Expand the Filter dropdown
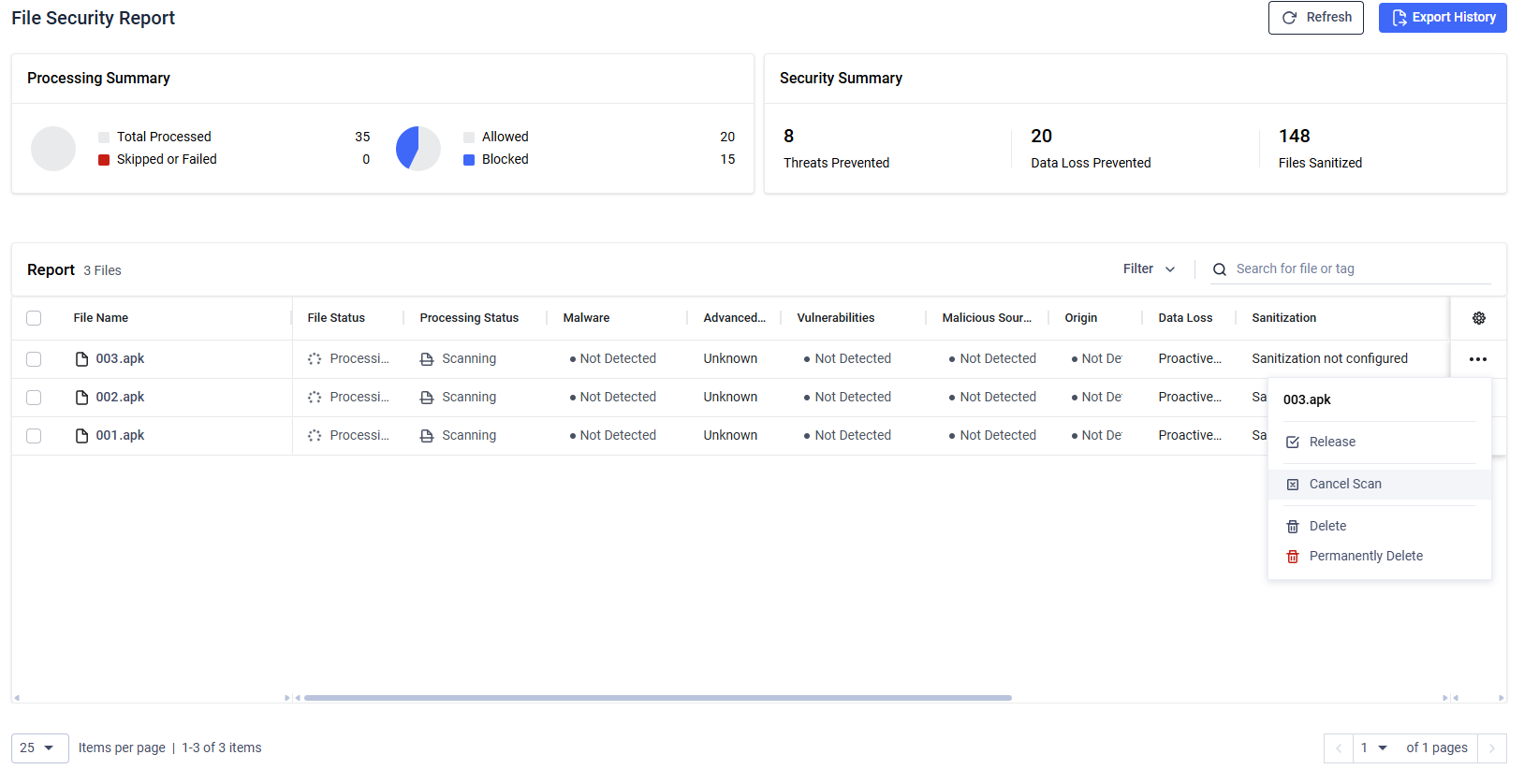Viewport: 1524px width, 784px height. [1149, 269]
